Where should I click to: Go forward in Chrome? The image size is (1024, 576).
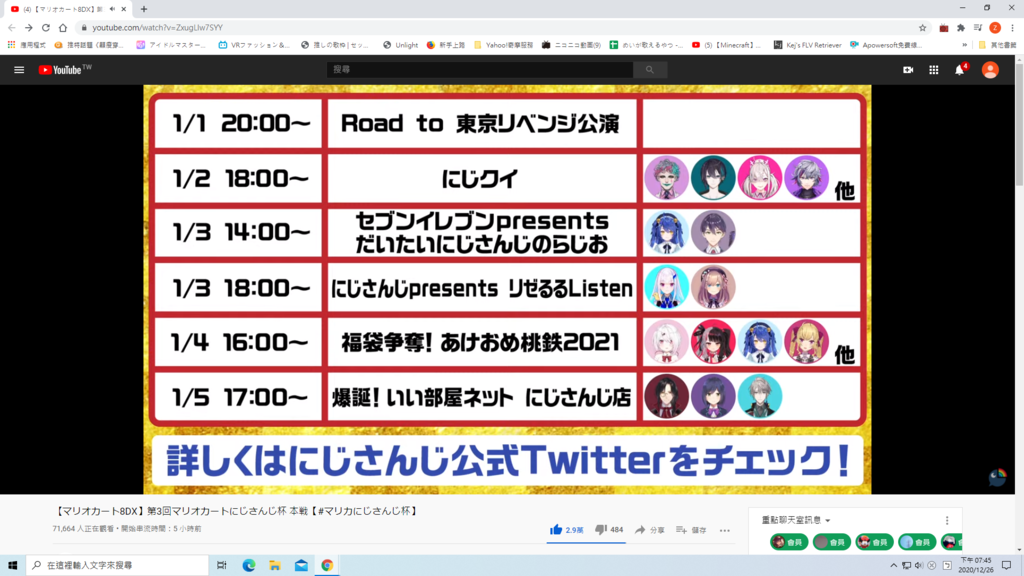(x=29, y=27)
